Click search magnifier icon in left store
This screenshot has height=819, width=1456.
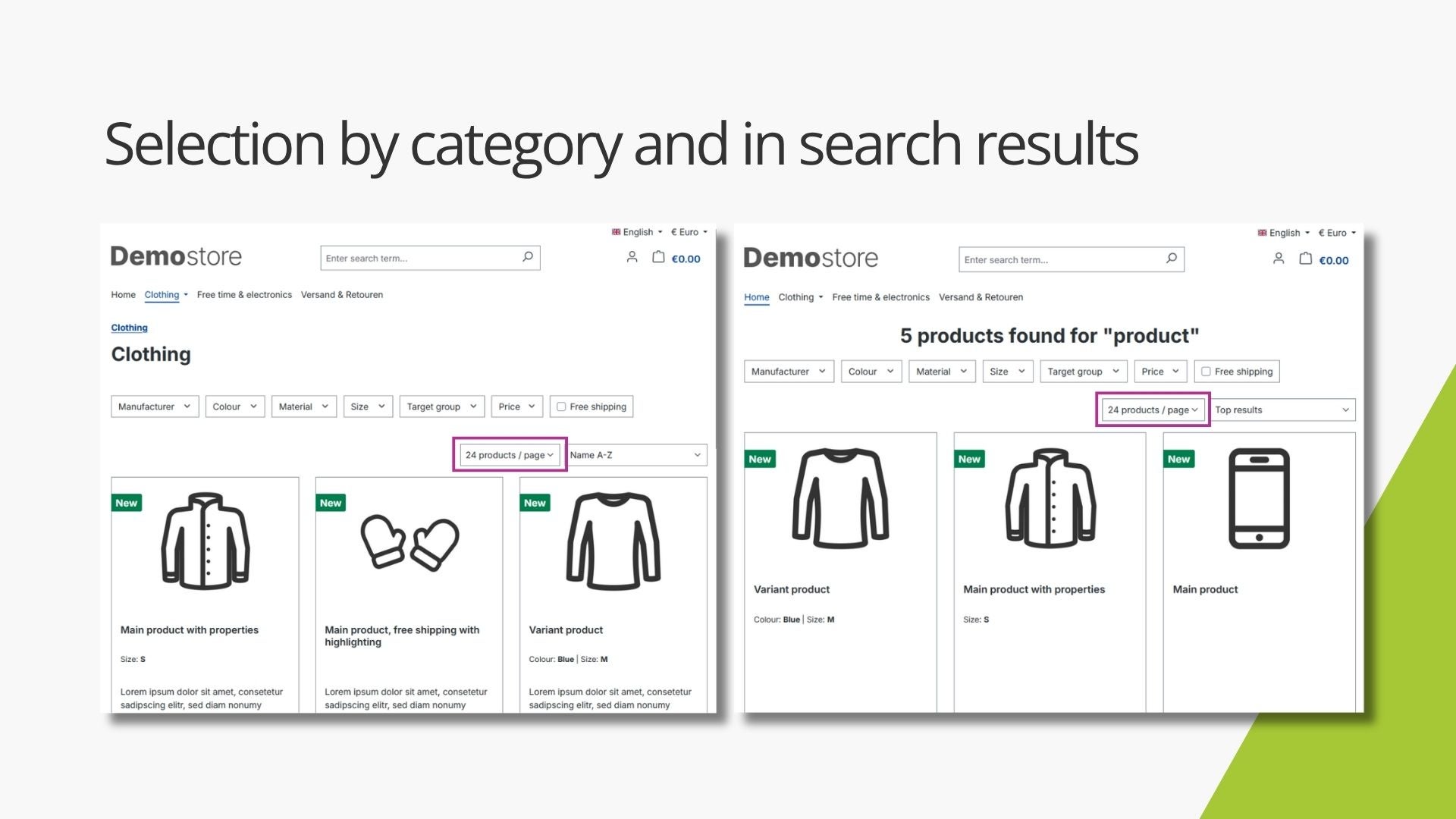528,257
